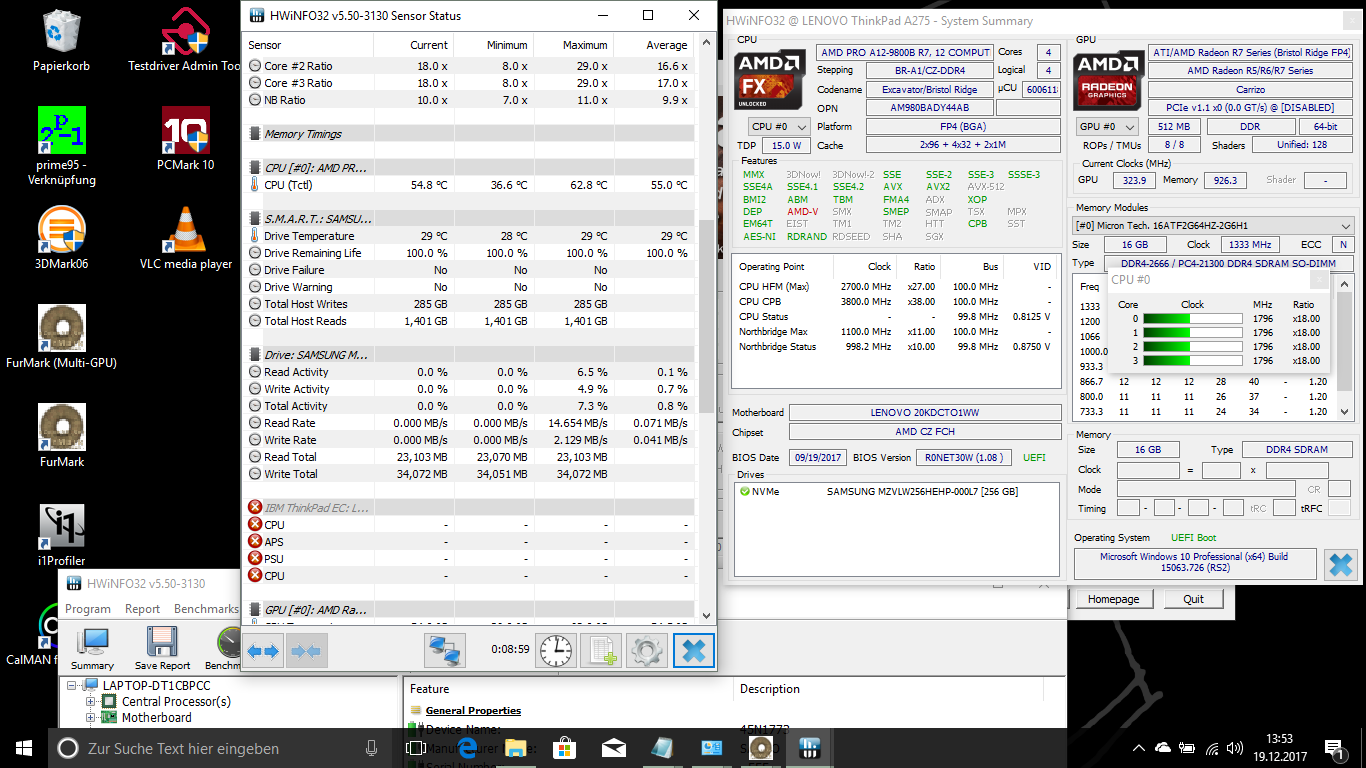Viewport: 1366px width, 768px height.
Task: Open the GPU #0 selector dropdown
Action: tap(1107, 127)
